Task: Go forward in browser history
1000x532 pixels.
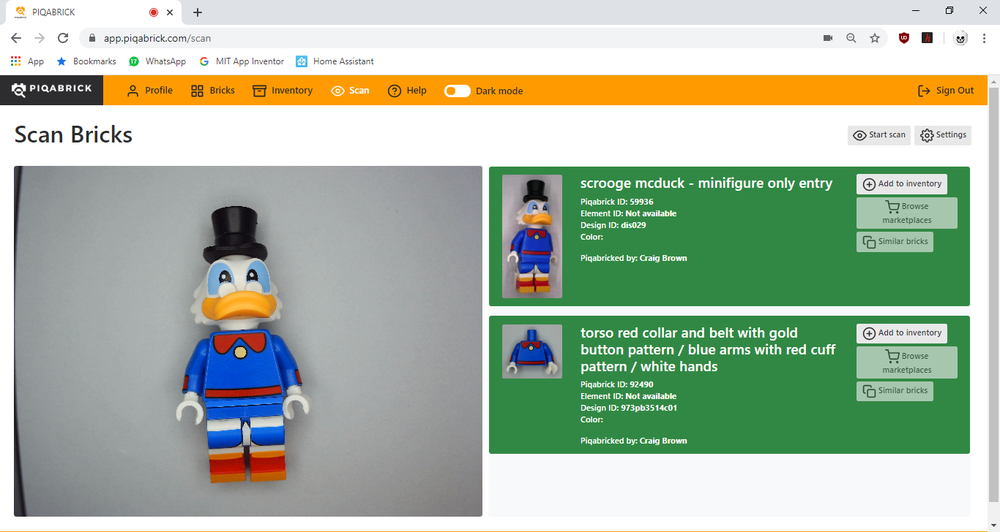Action: click(40, 38)
